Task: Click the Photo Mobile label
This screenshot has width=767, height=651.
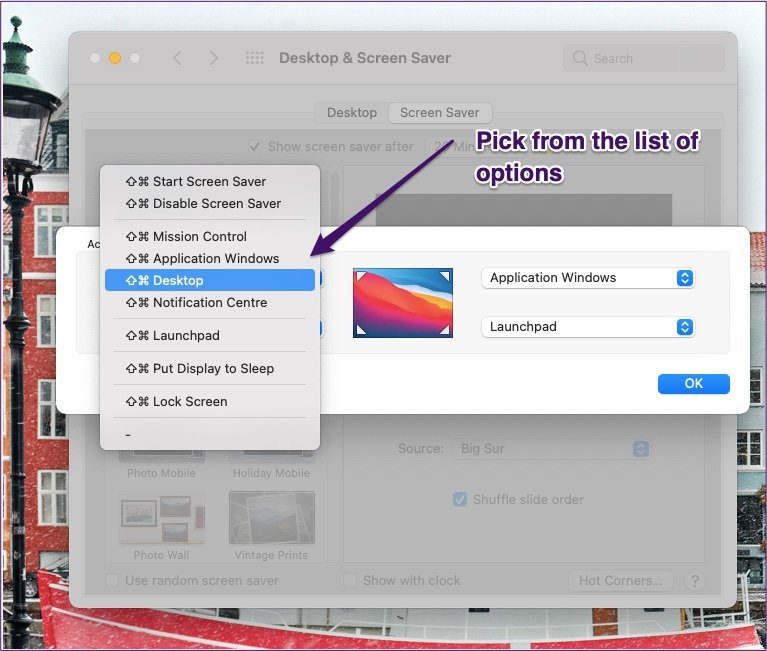Action: coord(161,473)
